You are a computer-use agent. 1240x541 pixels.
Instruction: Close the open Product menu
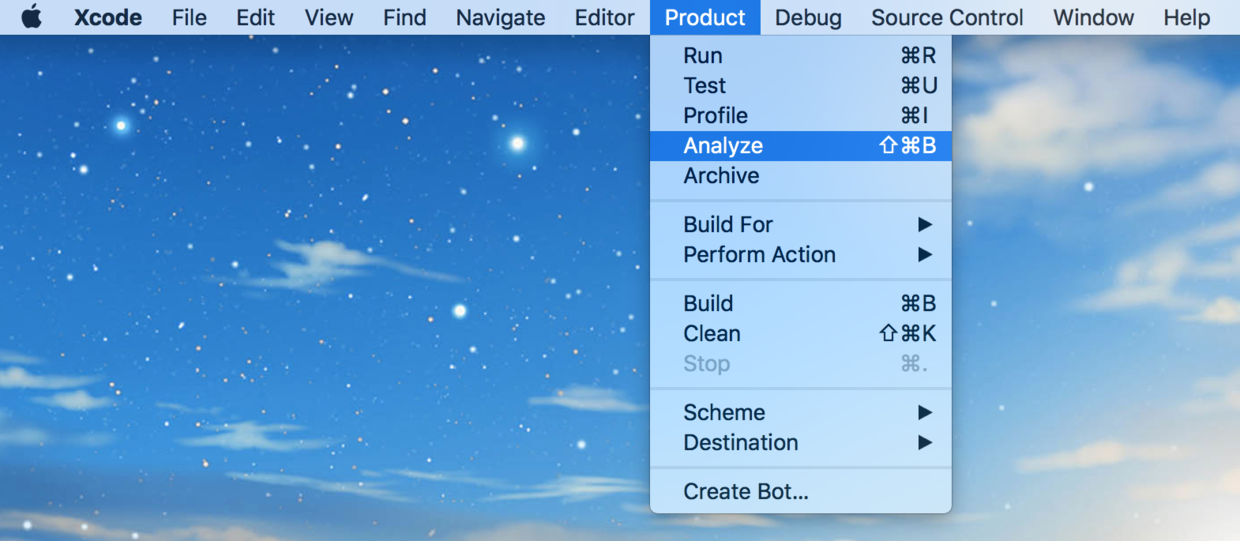(x=705, y=17)
